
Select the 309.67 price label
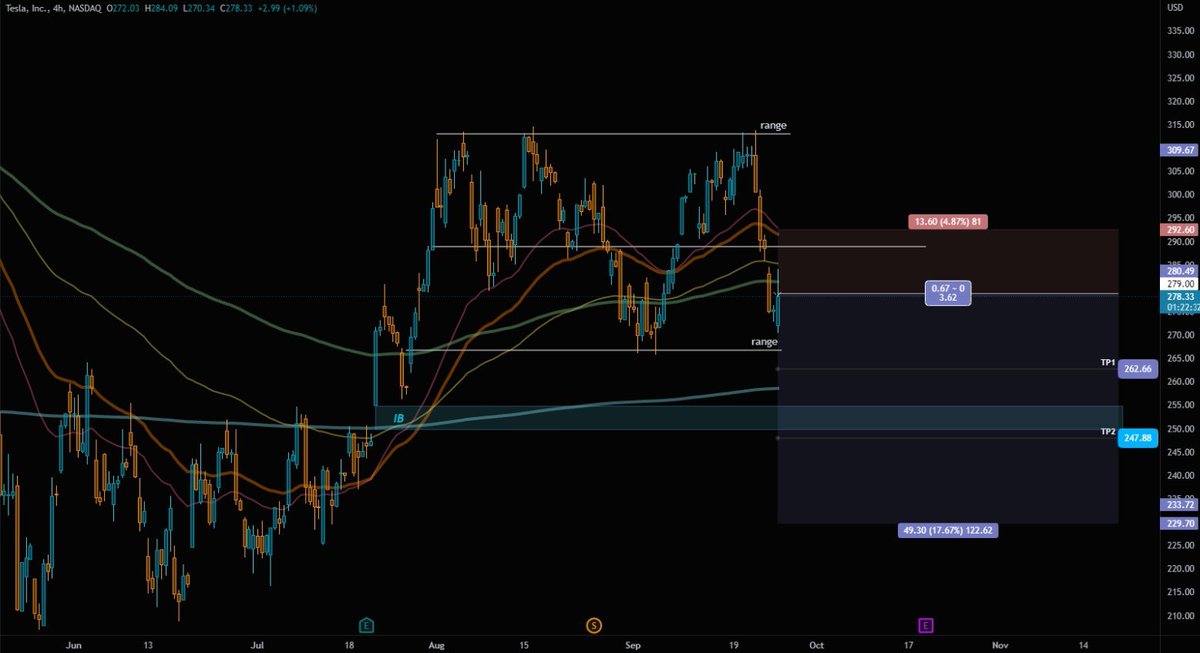coord(1180,150)
